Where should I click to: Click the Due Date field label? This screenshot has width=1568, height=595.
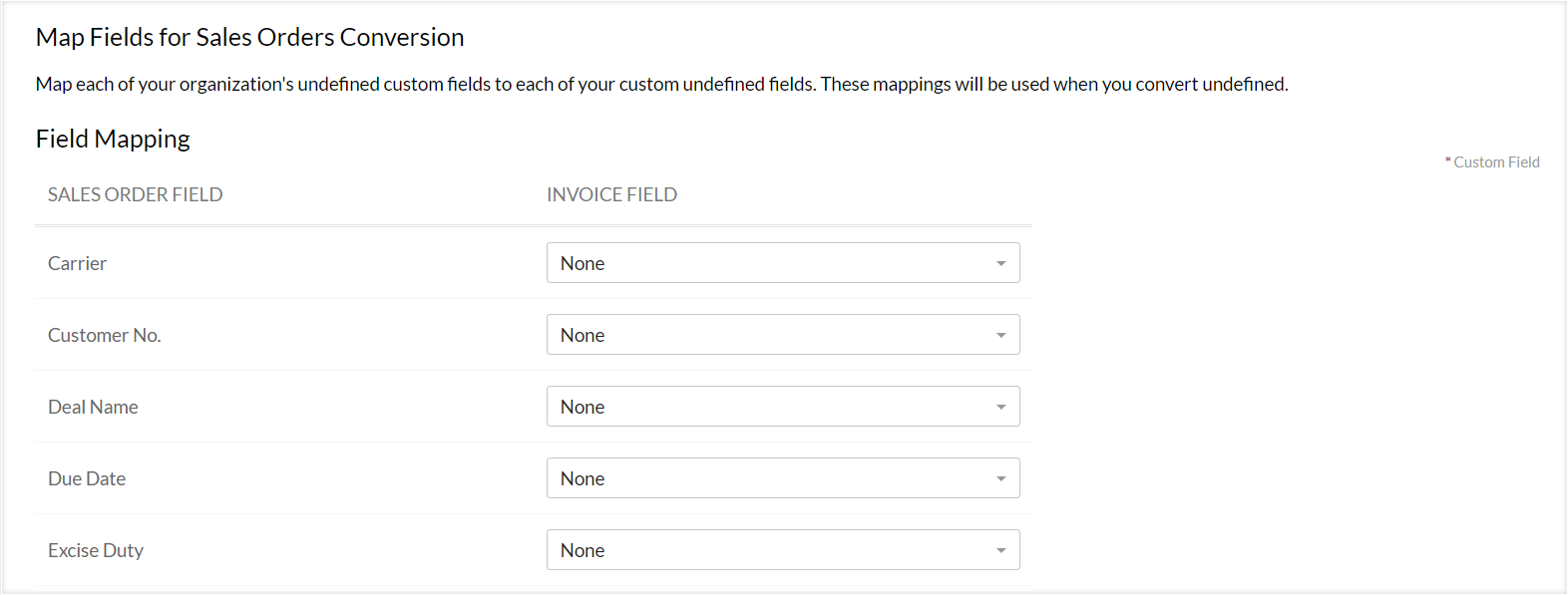click(x=87, y=478)
